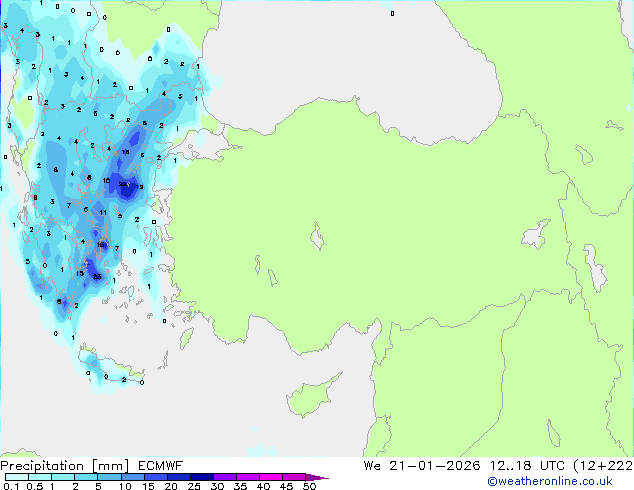The image size is (634, 490).
Task: Click Lake Urmia east of Turkey
Action: (595, 268)
